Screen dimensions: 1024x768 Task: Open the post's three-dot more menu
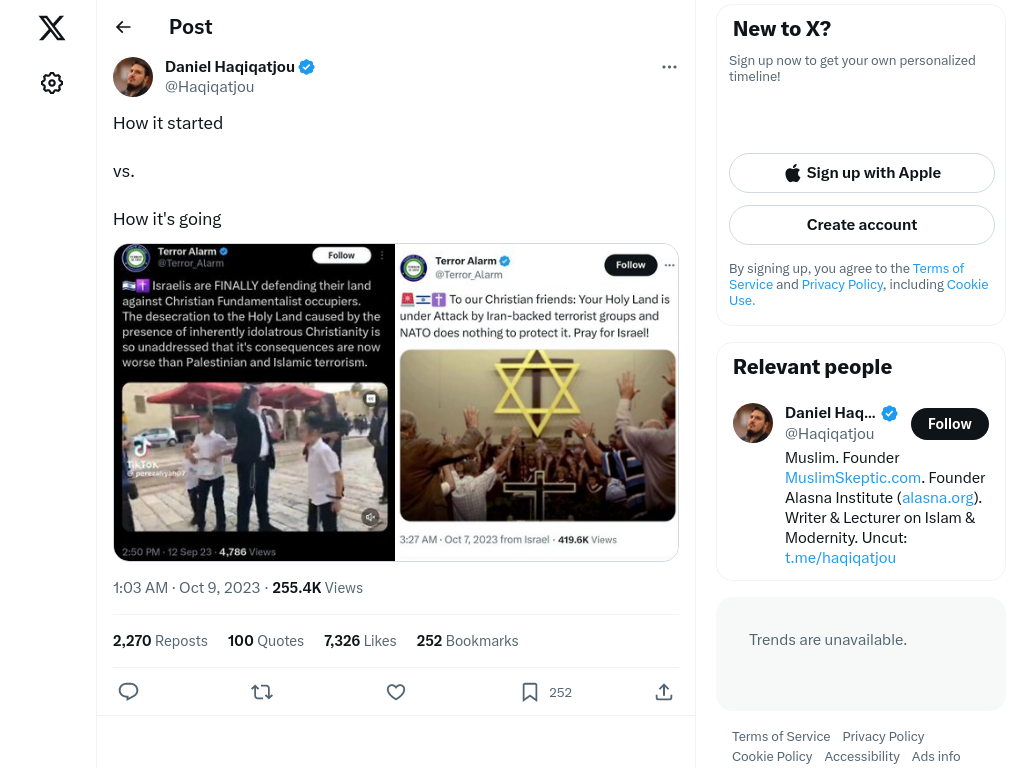point(669,67)
